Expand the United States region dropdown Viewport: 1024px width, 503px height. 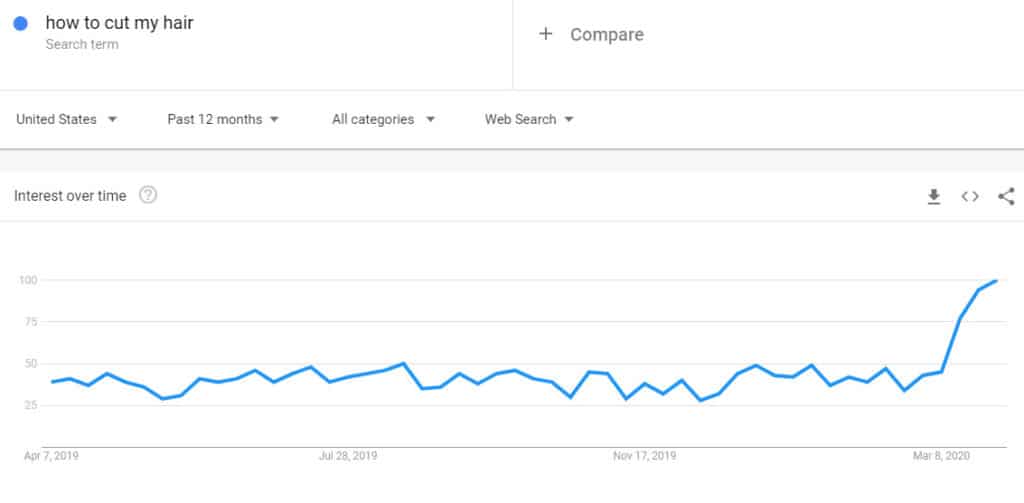click(67, 120)
